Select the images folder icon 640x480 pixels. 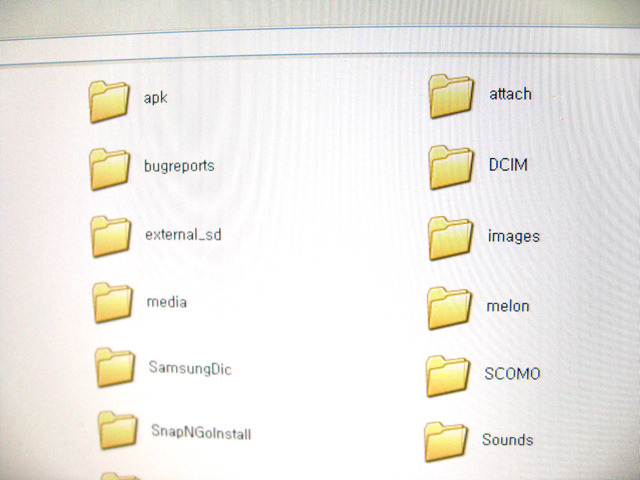point(449,237)
